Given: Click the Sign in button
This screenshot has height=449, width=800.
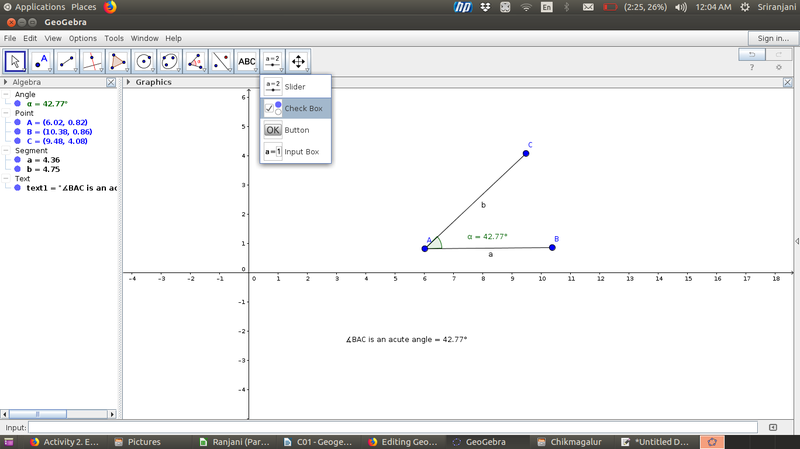Looking at the screenshot, I should [x=773, y=38].
